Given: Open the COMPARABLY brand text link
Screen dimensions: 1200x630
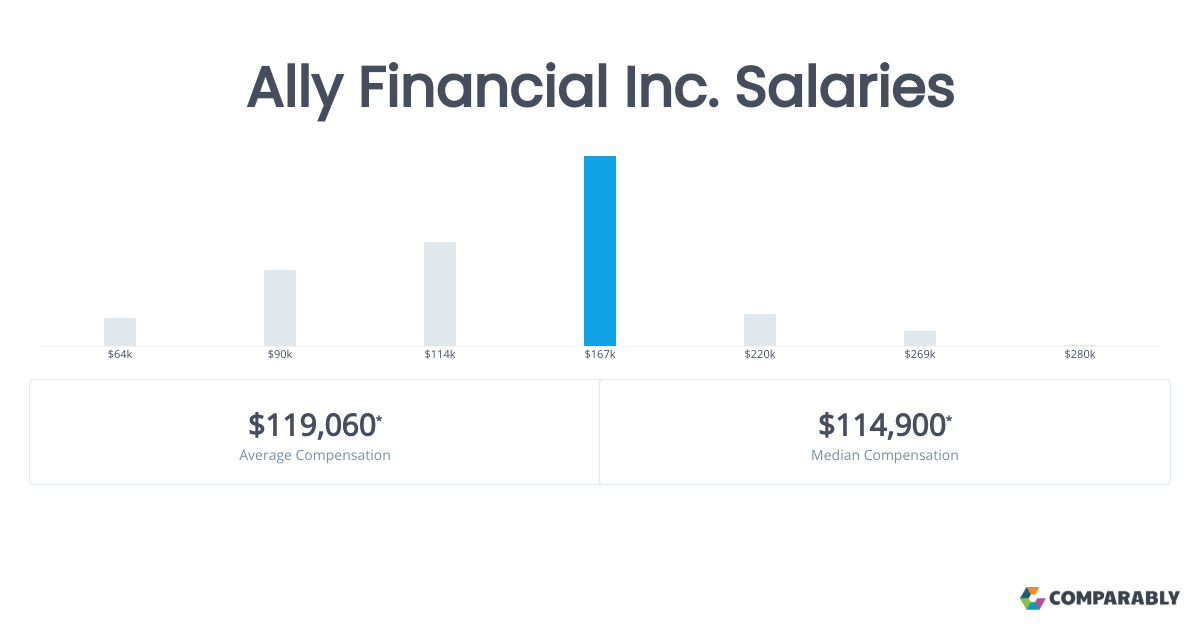Looking at the screenshot, I should click(1114, 599).
